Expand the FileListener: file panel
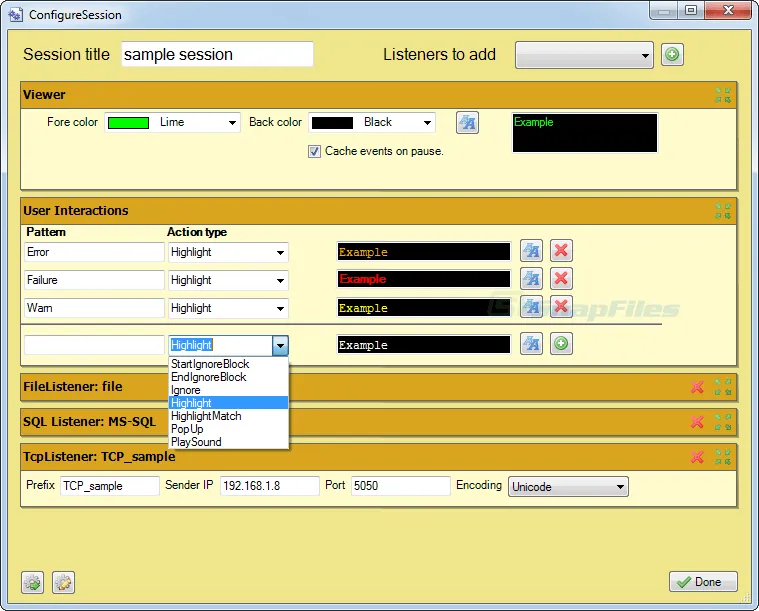 (x=723, y=387)
